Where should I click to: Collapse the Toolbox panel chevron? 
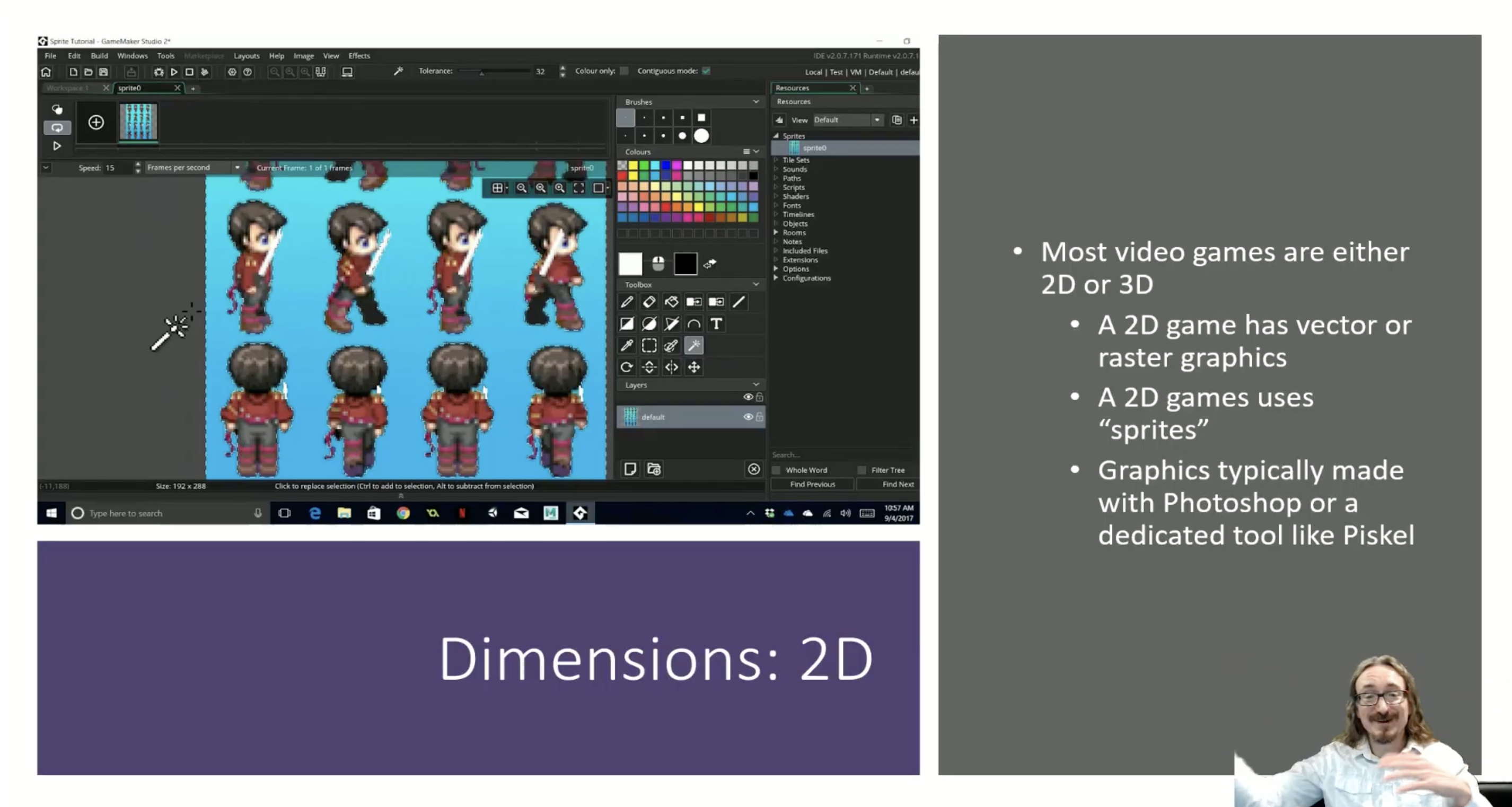(x=756, y=284)
